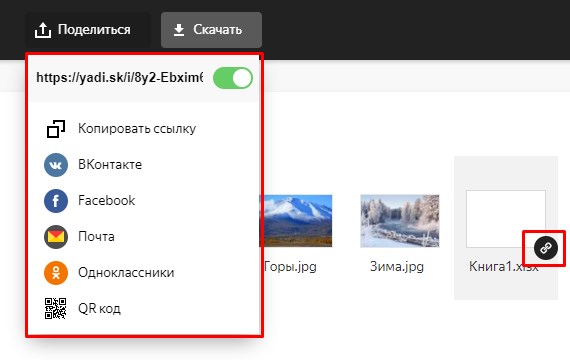Open the Поделиться share menu
The height and width of the screenshot is (360, 570).
point(88,30)
